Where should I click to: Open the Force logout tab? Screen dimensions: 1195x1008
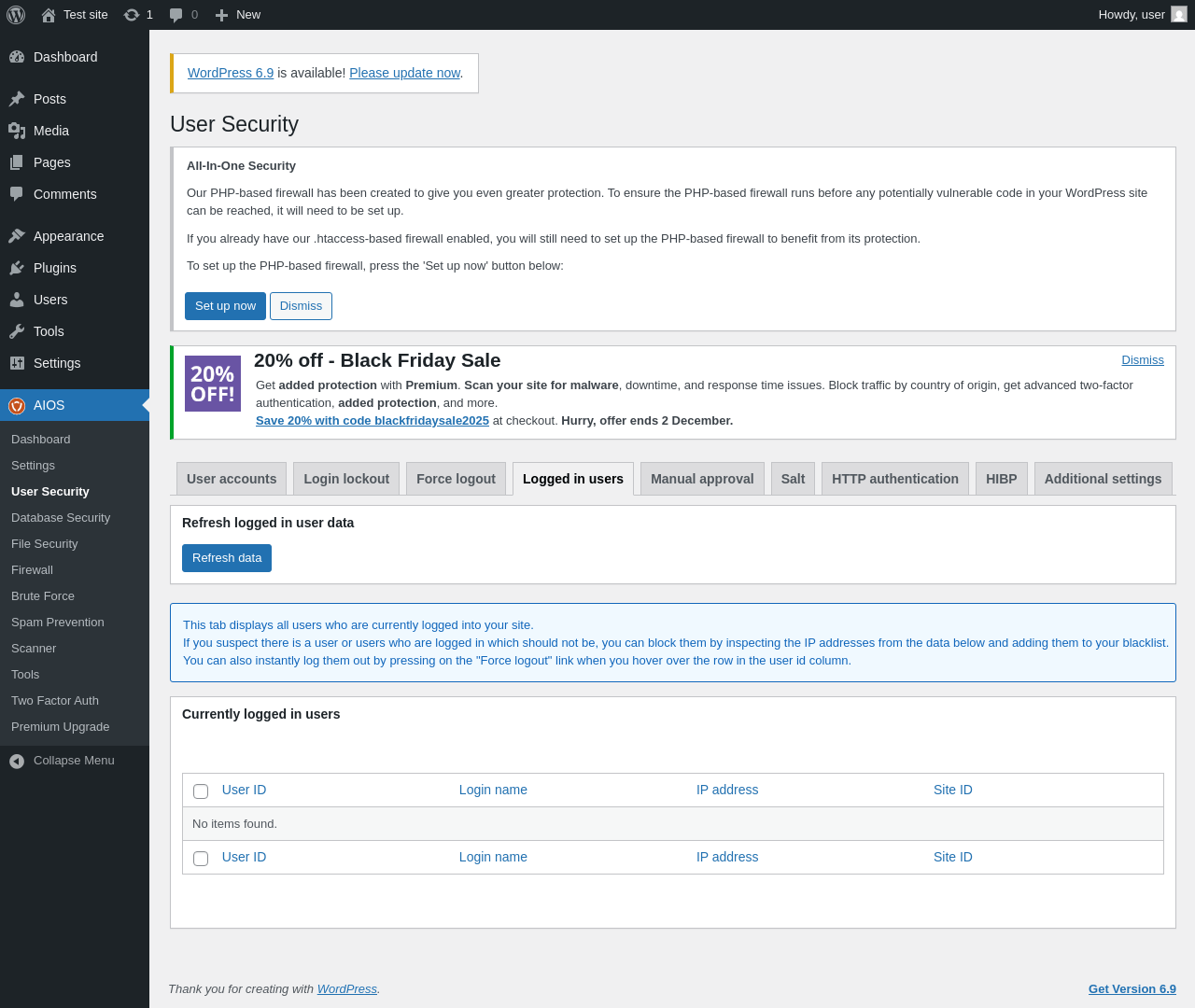[x=456, y=479]
